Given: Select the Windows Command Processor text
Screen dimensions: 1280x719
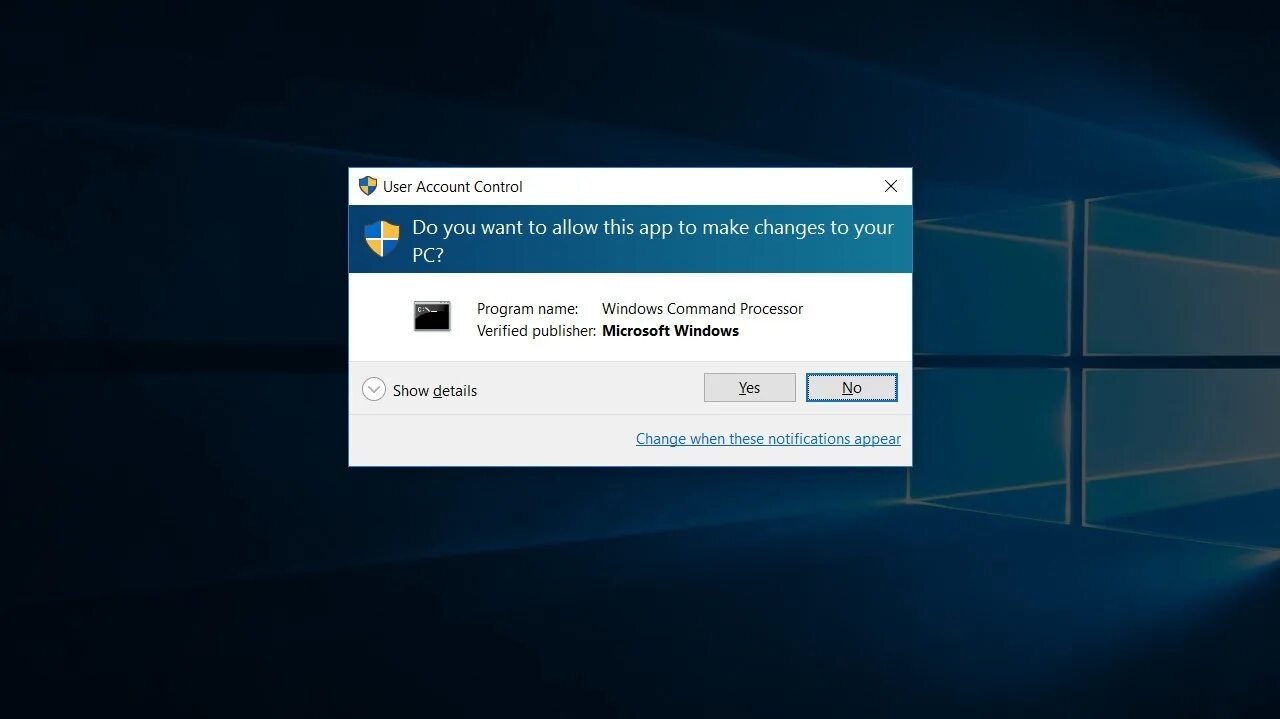Looking at the screenshot, I should [x=702, y=309].
